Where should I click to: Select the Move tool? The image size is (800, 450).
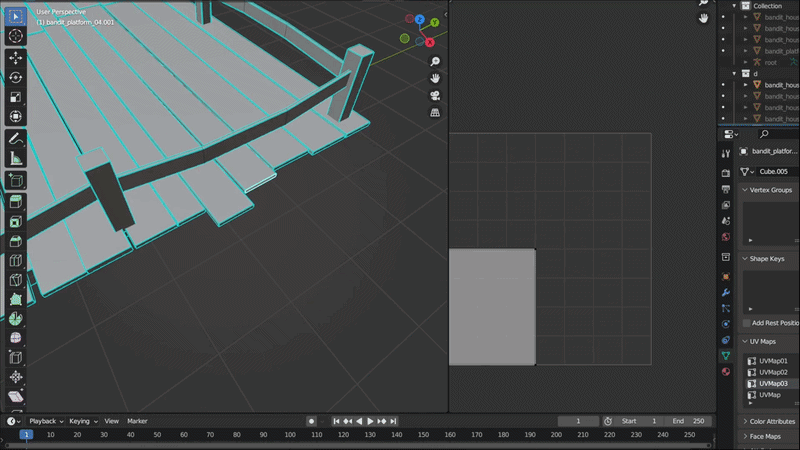[16, 58]
